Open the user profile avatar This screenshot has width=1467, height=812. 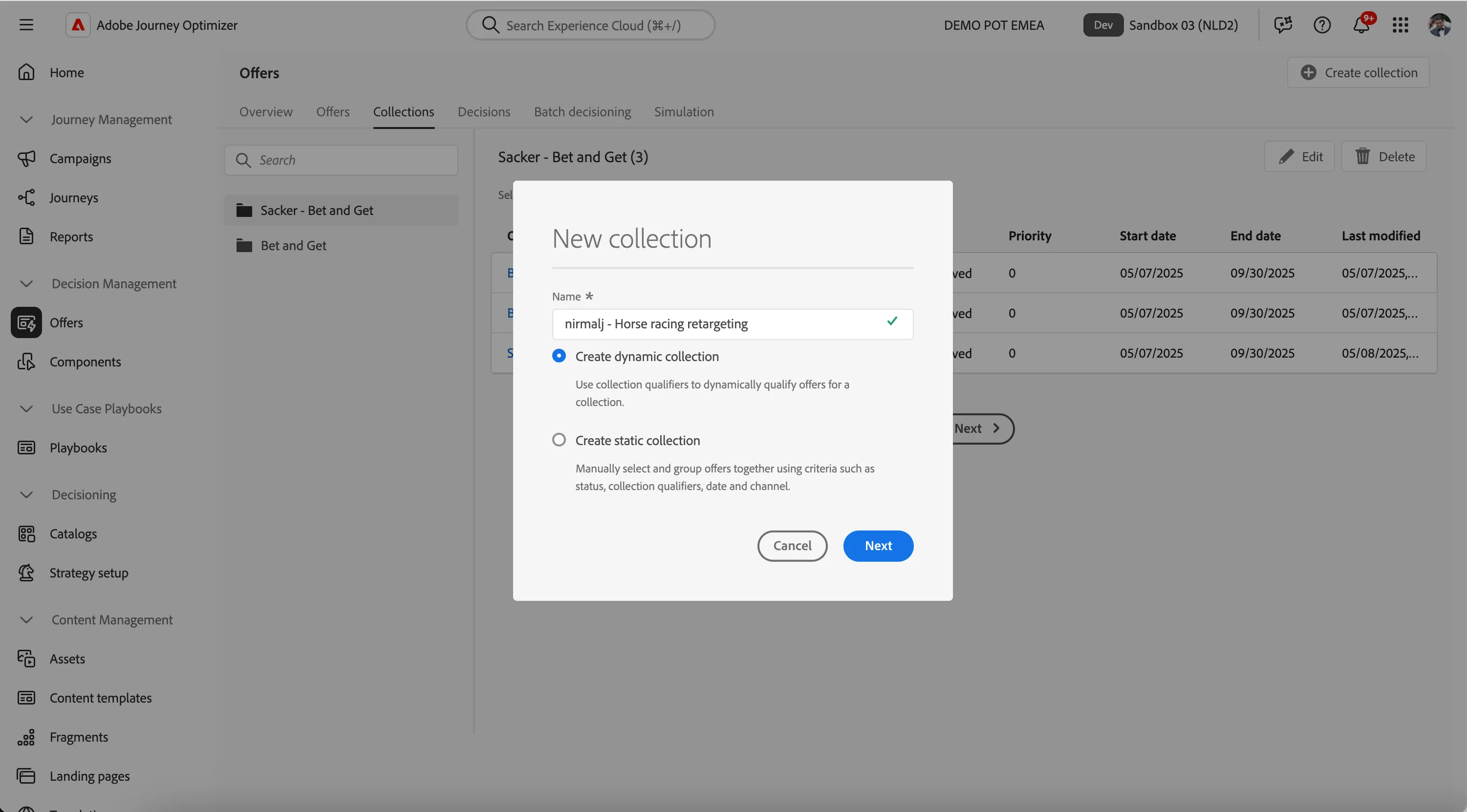1439,25
